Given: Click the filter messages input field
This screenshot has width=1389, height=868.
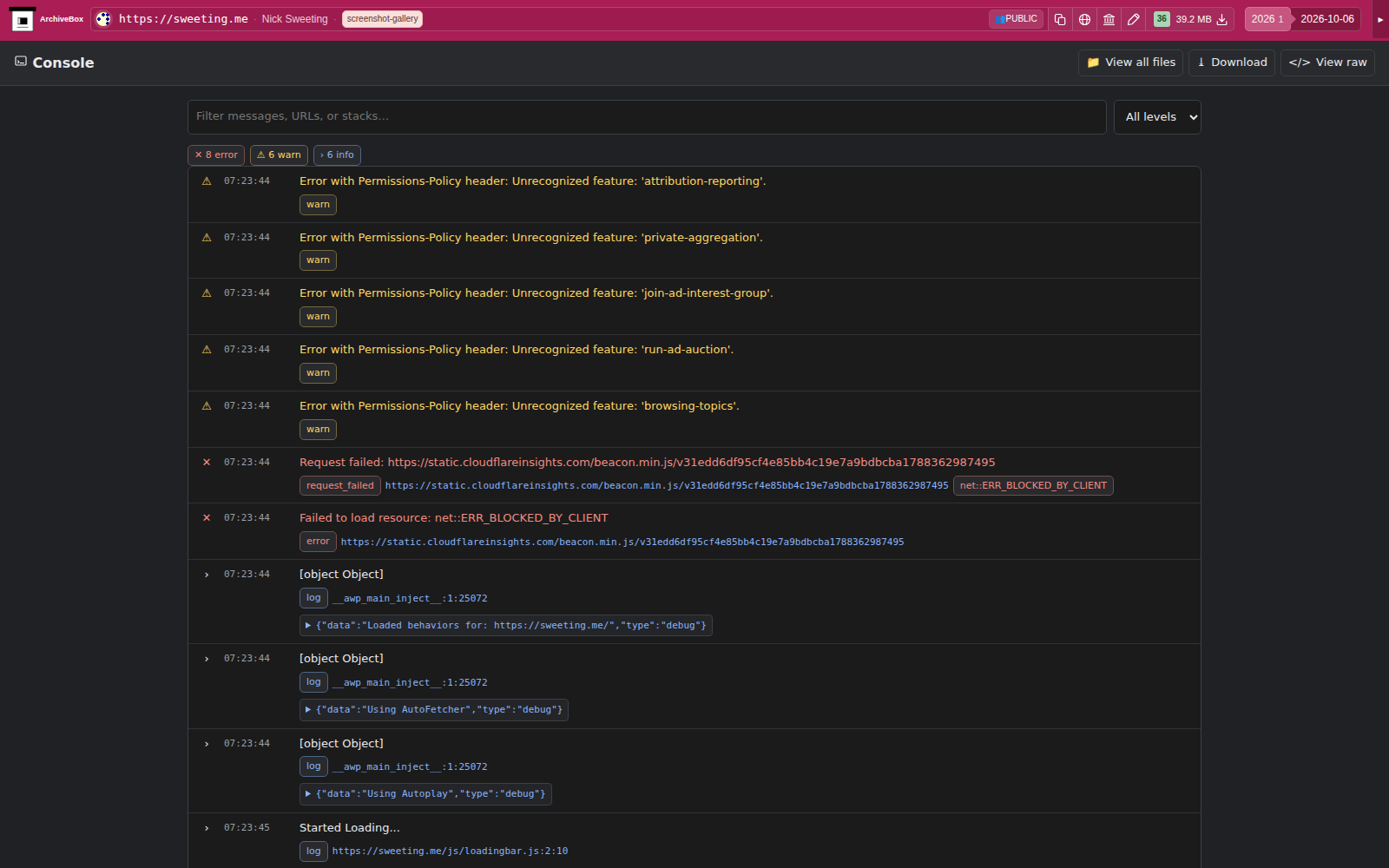Looking at the screenshot, I should (x=647, y=117).
